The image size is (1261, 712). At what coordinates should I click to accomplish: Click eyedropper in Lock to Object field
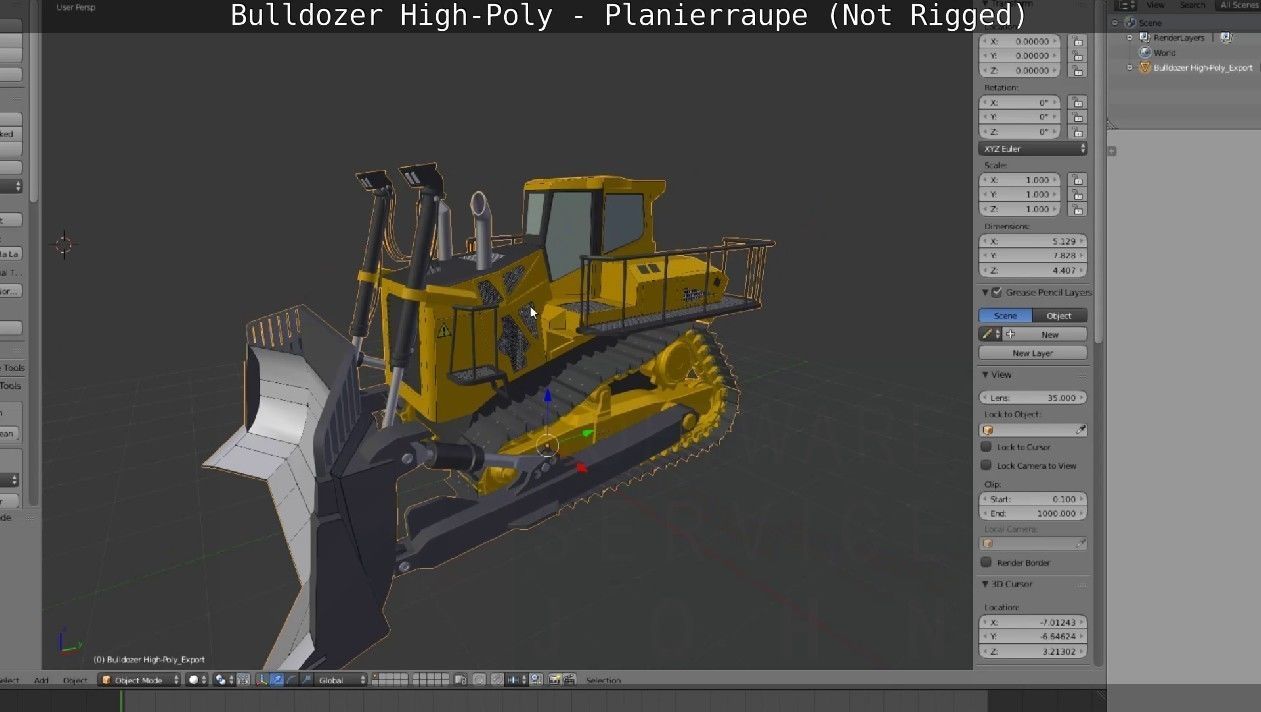tap(1080, 430)
